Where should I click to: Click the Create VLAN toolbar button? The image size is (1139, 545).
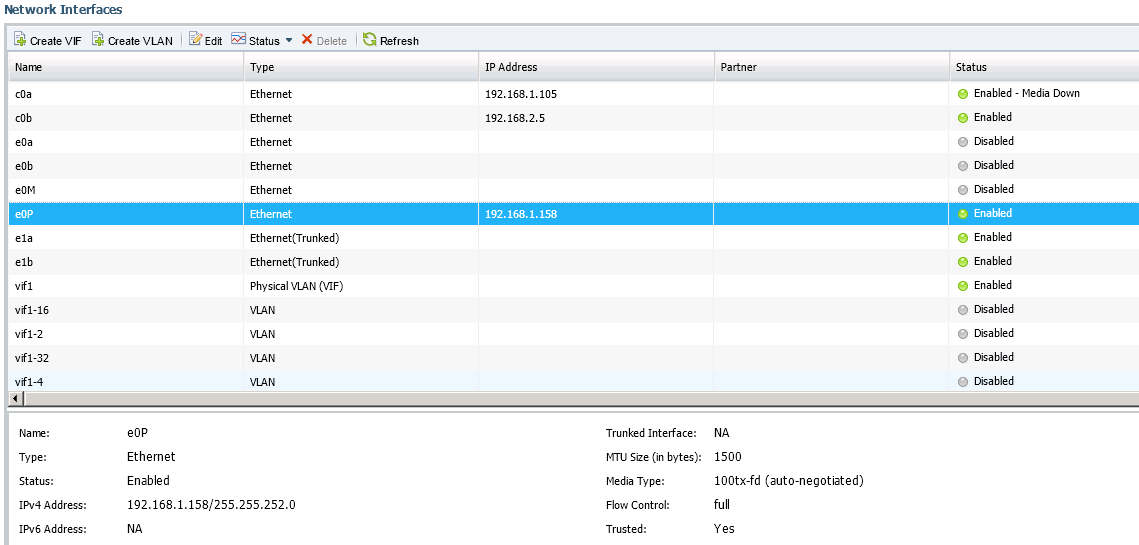(132, 40)
